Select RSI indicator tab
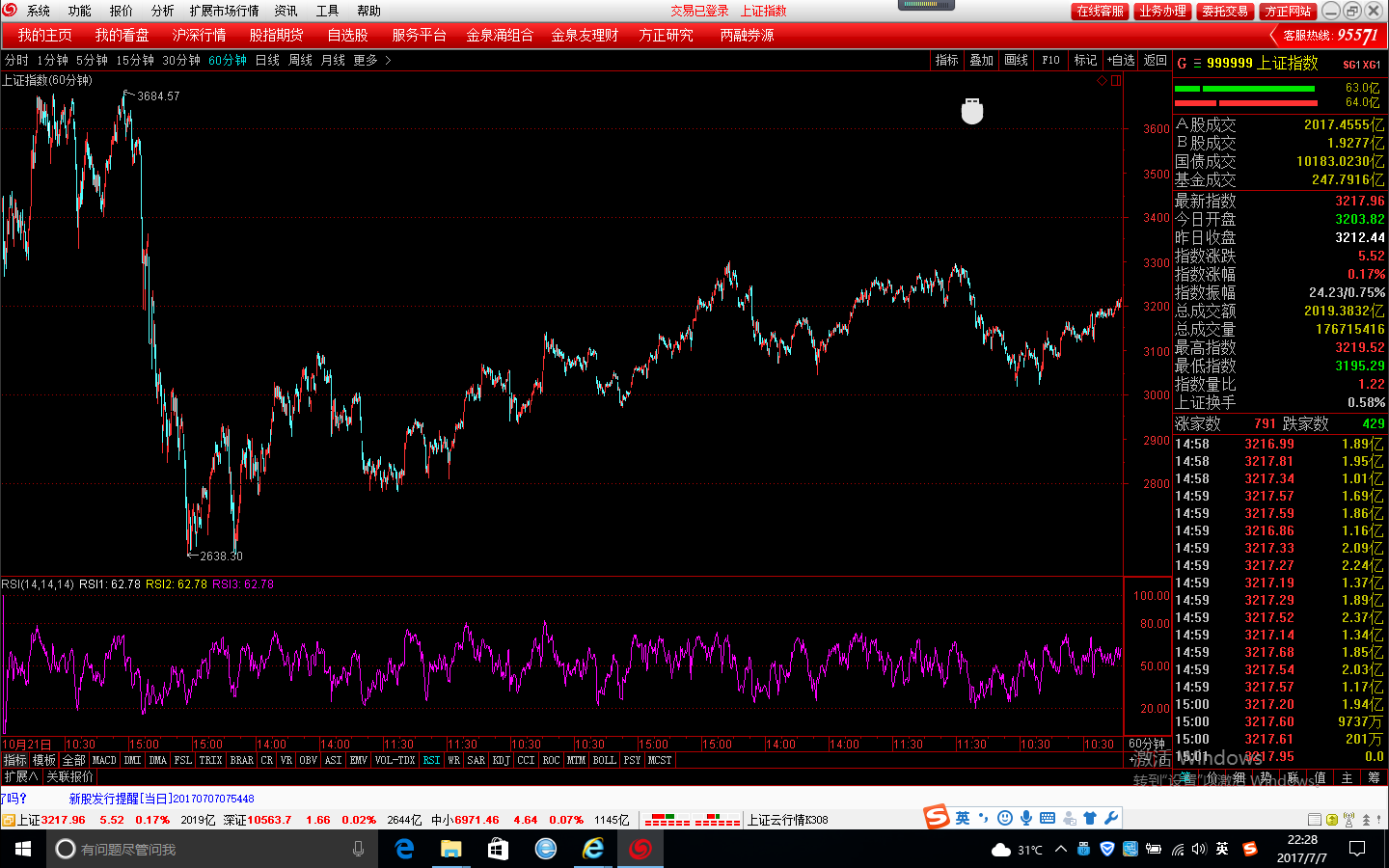This screenshot has width=1389, height=868. [431, 761]
